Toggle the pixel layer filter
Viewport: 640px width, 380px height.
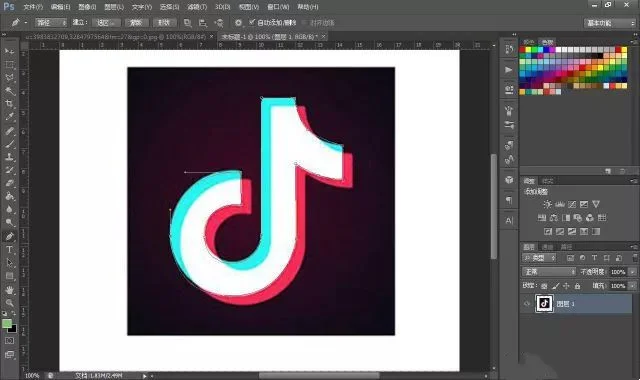pos(570,258)
